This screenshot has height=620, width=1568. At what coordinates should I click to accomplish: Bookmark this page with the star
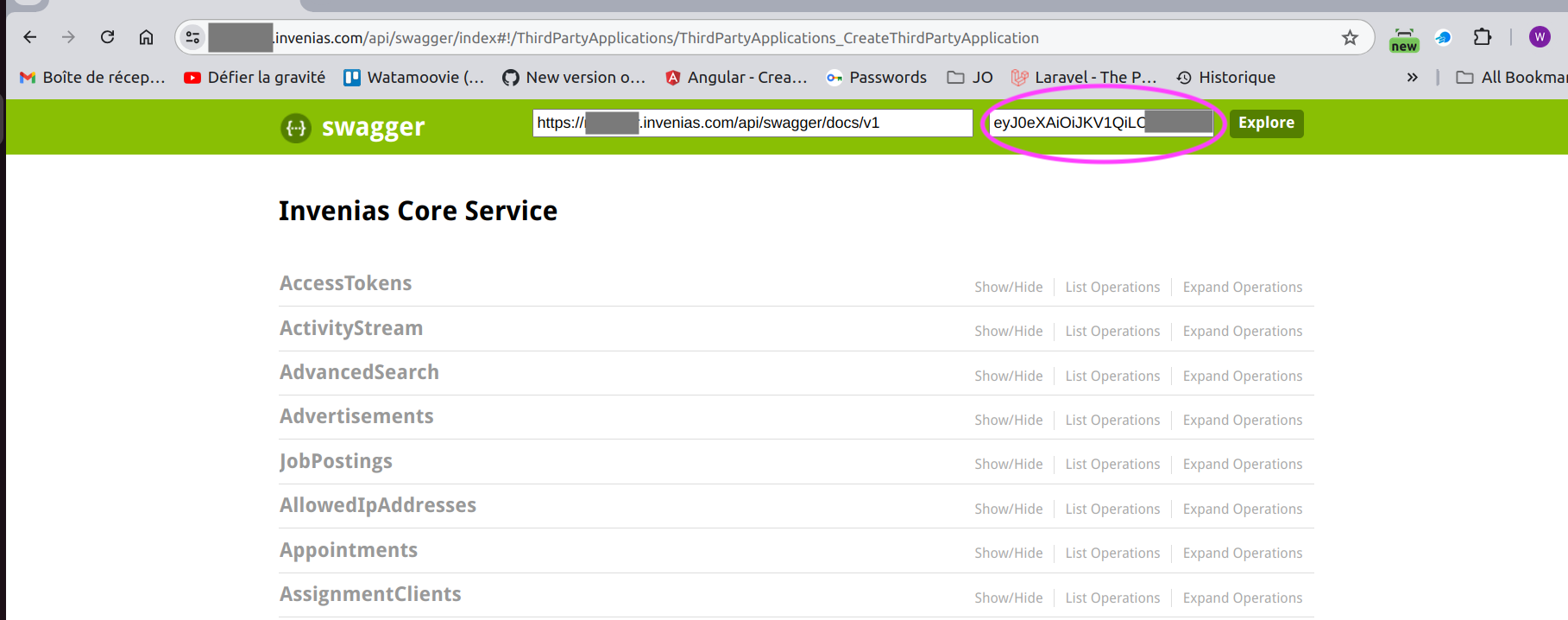[x=1350, y=37]
